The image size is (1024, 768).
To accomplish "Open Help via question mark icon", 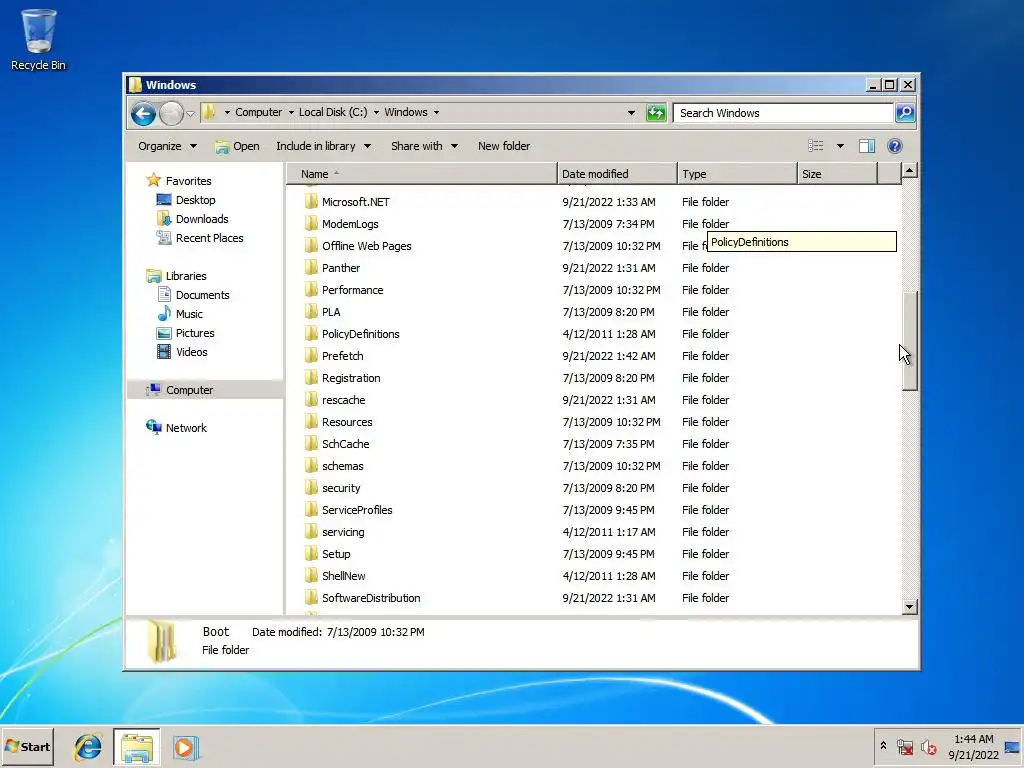I will point(895,146).
